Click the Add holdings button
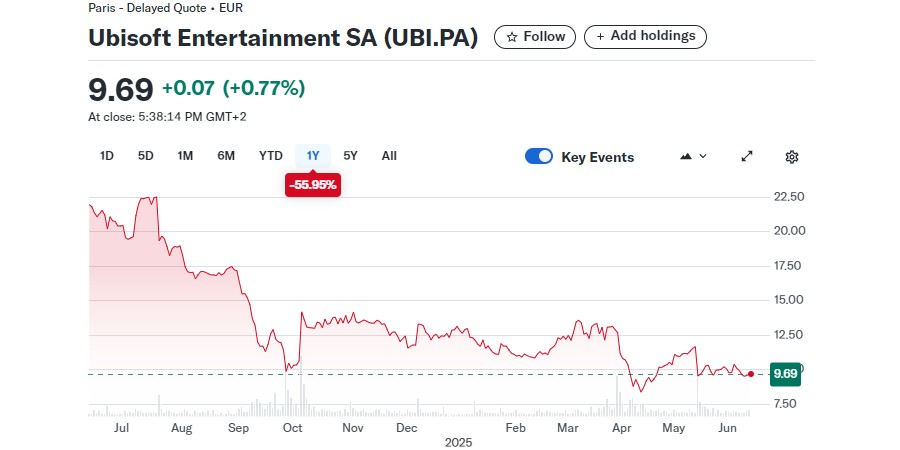900x450 pixels. pos(645,37)
